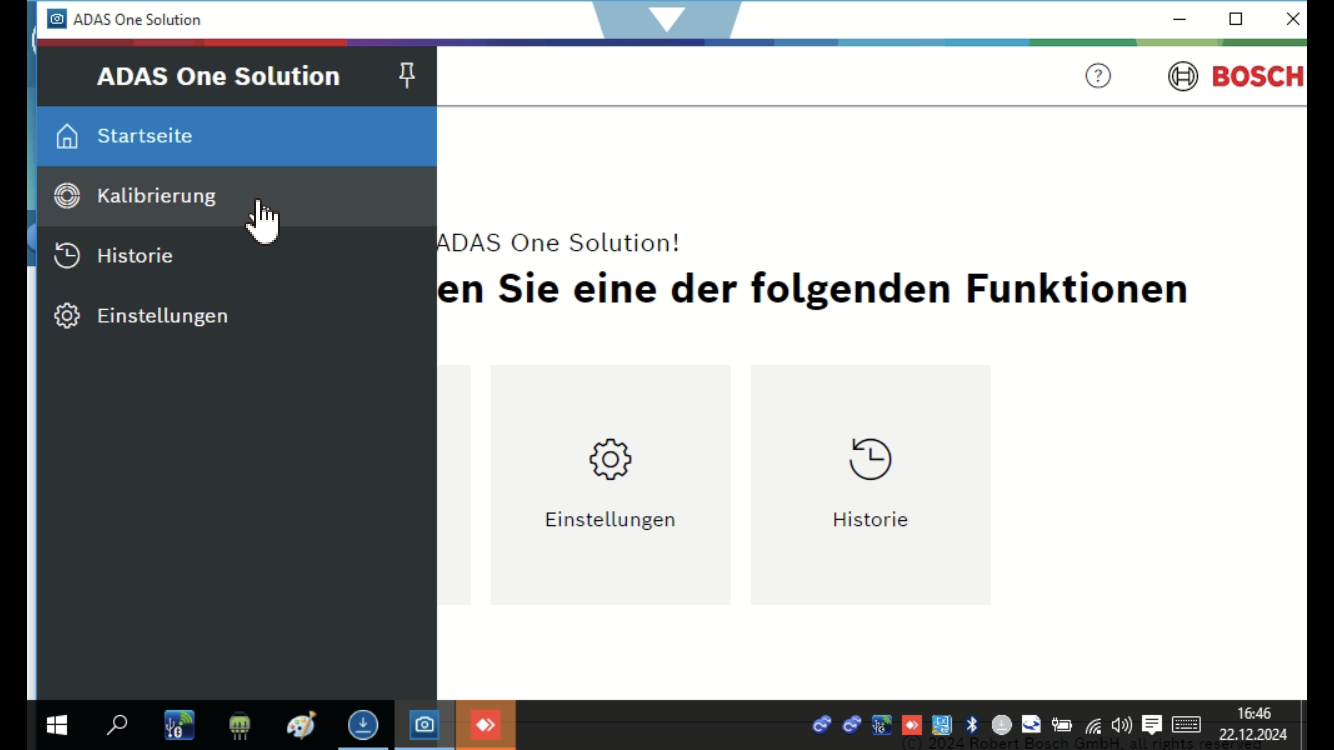Minimize the ADAS One Solution window
Viewport: 1334px width, 750px height.
1179,19
